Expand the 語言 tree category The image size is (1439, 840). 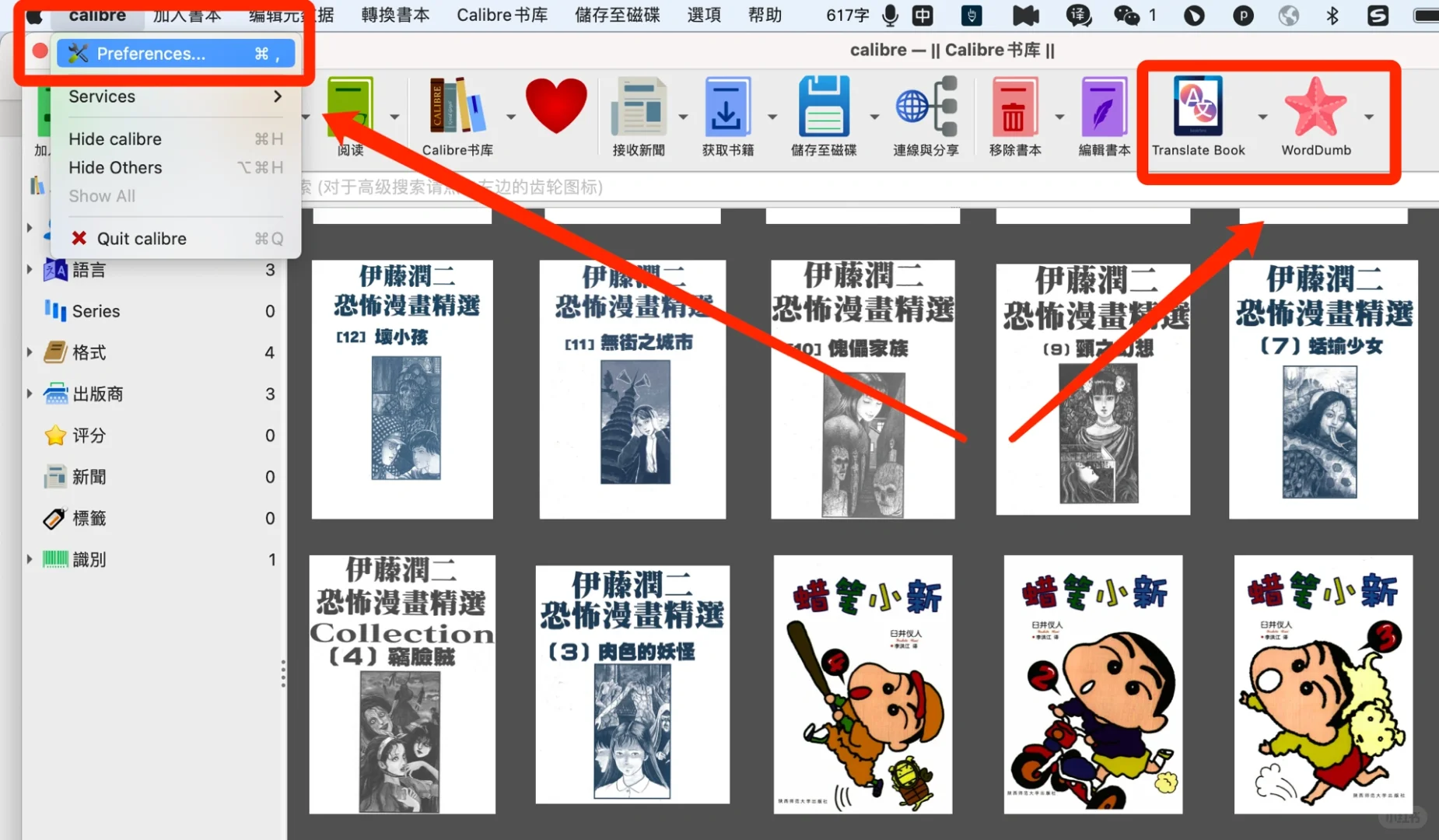(x=30, y=270)
